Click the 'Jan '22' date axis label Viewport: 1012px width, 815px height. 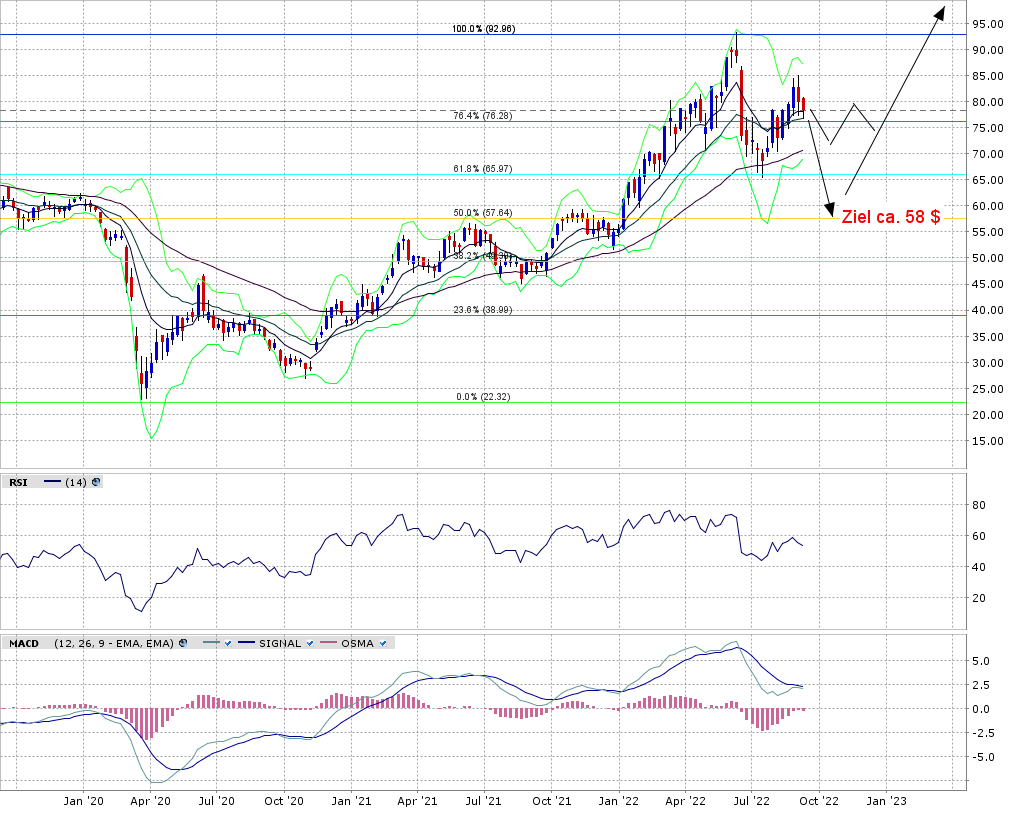(619, 801)
